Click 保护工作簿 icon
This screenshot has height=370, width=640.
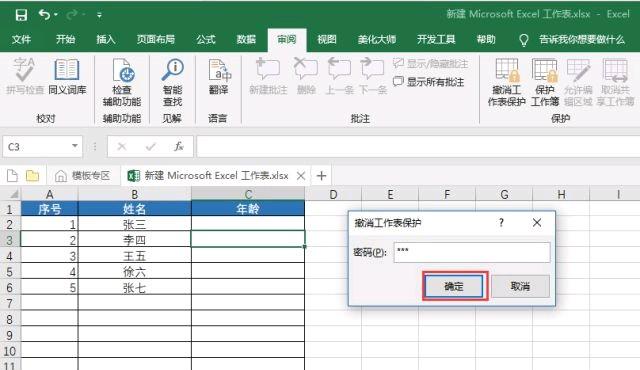tap(544, 82)
